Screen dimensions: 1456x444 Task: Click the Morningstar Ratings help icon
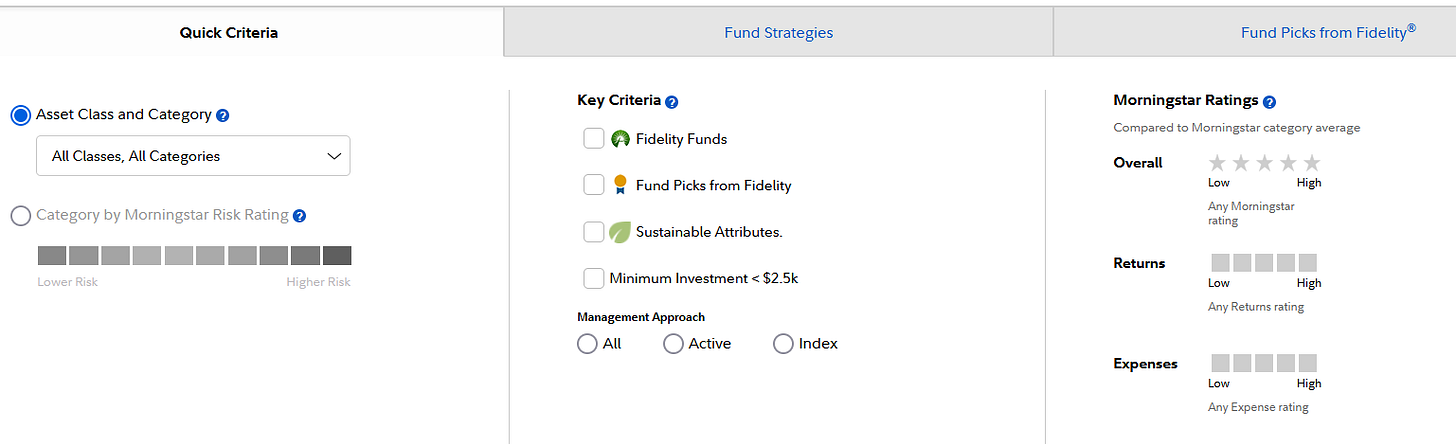pos(1269,101)
